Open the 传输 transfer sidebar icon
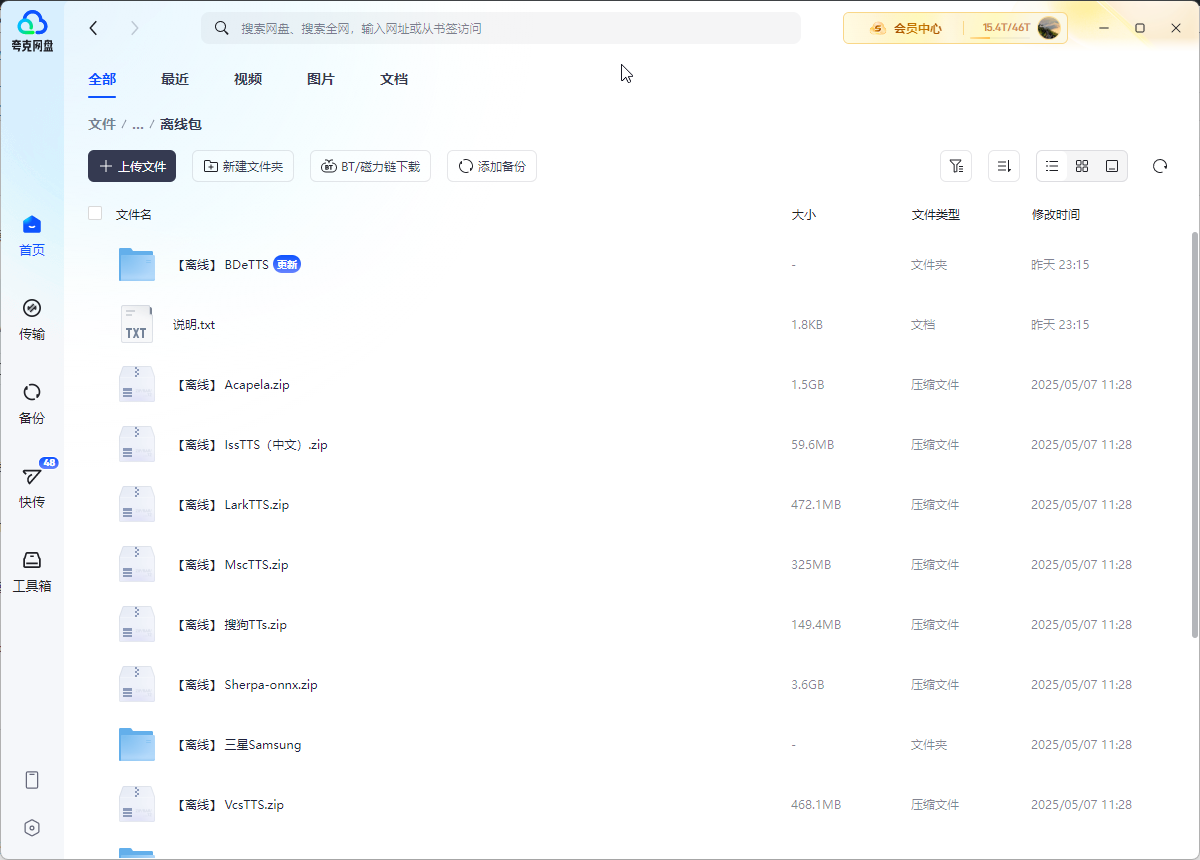Viewport: 1200px width, 860px height. (x=32, y=308)
